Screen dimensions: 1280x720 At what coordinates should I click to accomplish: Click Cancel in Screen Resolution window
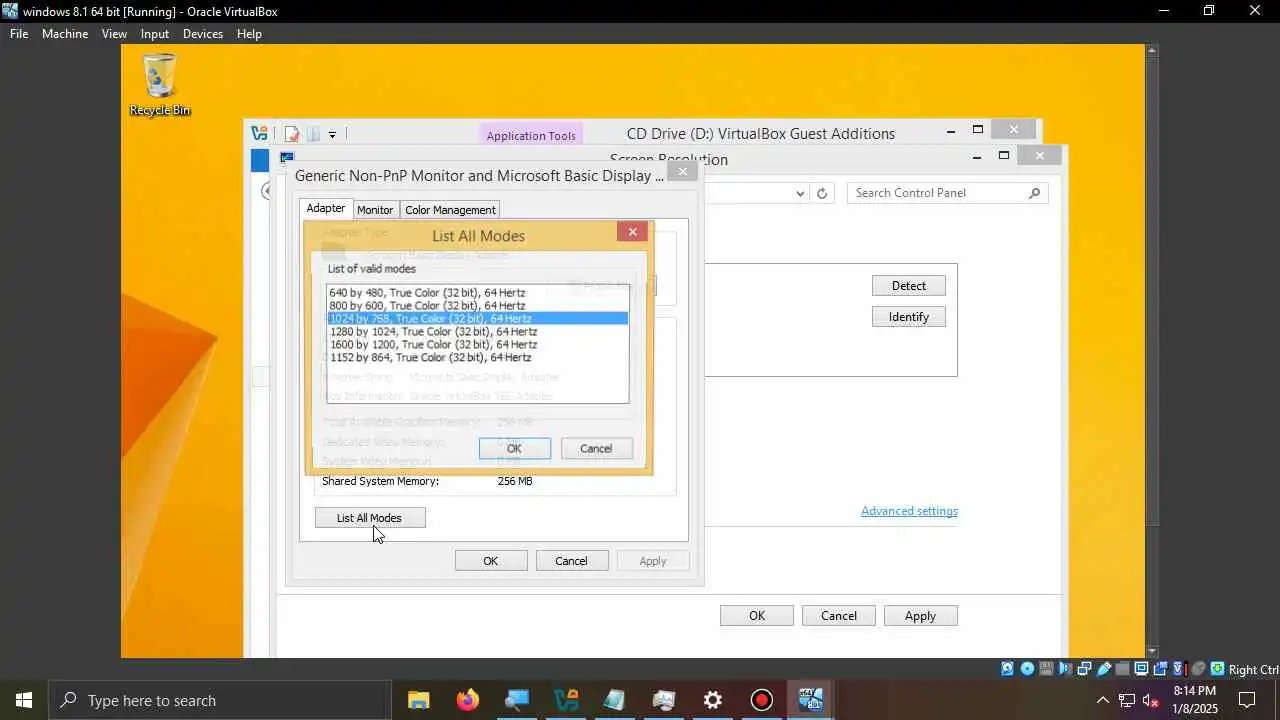839,616
